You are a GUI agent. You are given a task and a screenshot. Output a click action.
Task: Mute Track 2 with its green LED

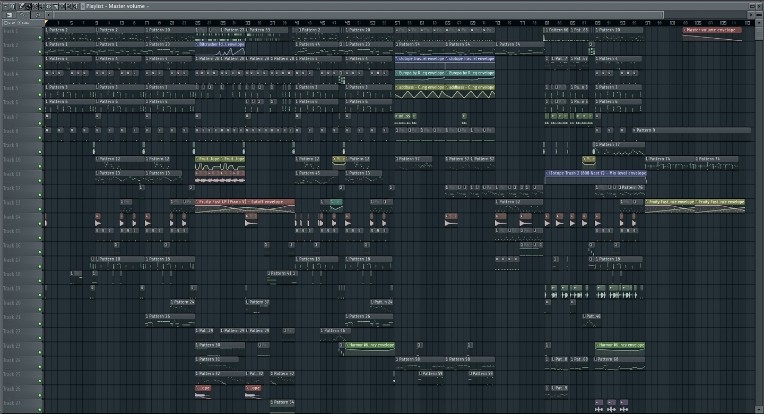tap(40, 52)
